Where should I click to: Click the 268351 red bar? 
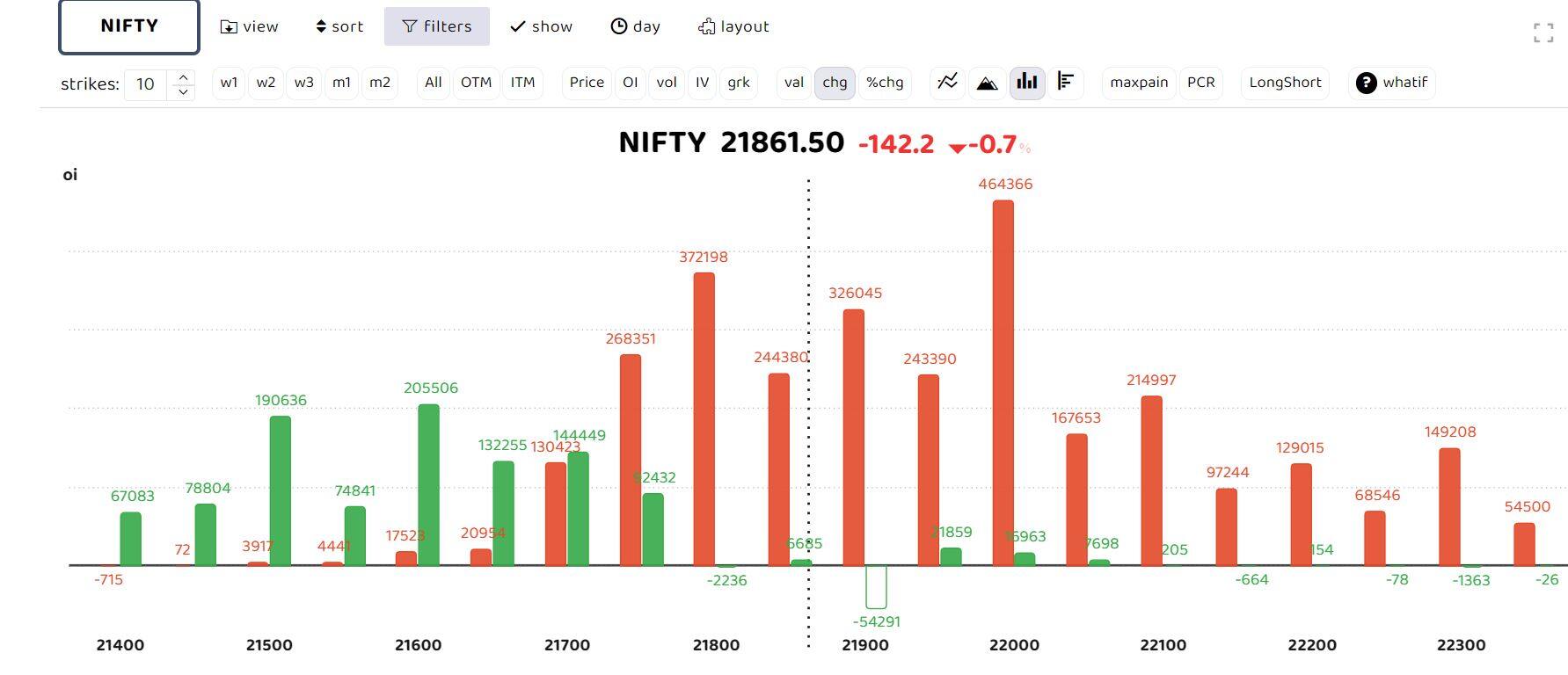point(630,460)
